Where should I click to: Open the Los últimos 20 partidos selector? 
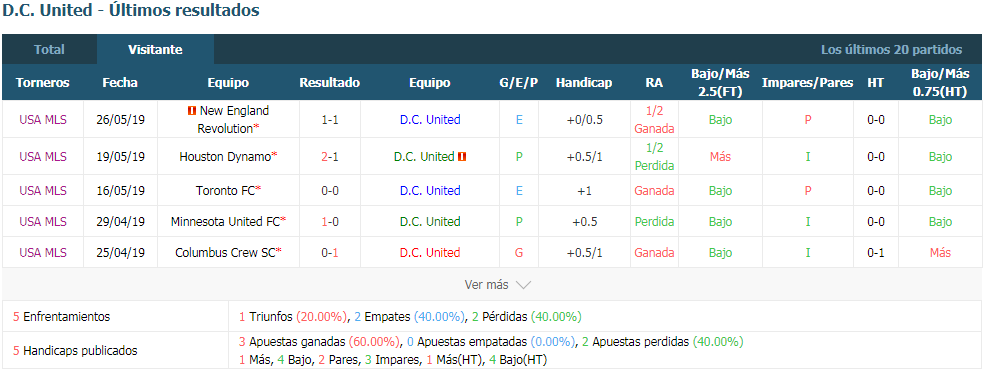(x=891, y=50)
